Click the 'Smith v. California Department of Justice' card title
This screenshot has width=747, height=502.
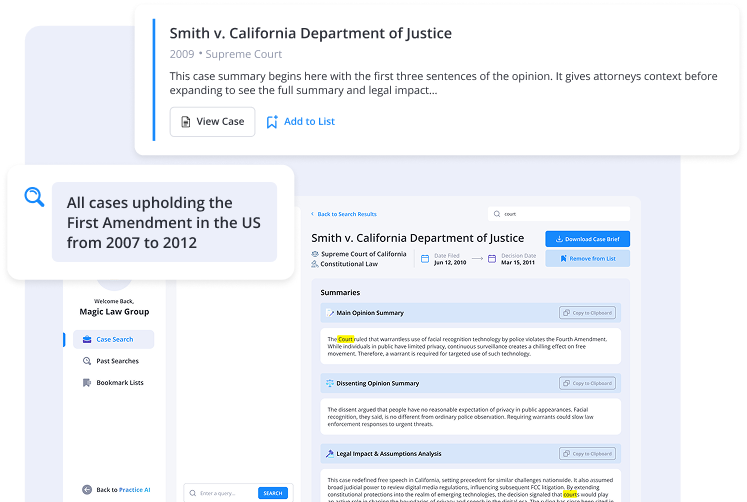coord(311,33)
